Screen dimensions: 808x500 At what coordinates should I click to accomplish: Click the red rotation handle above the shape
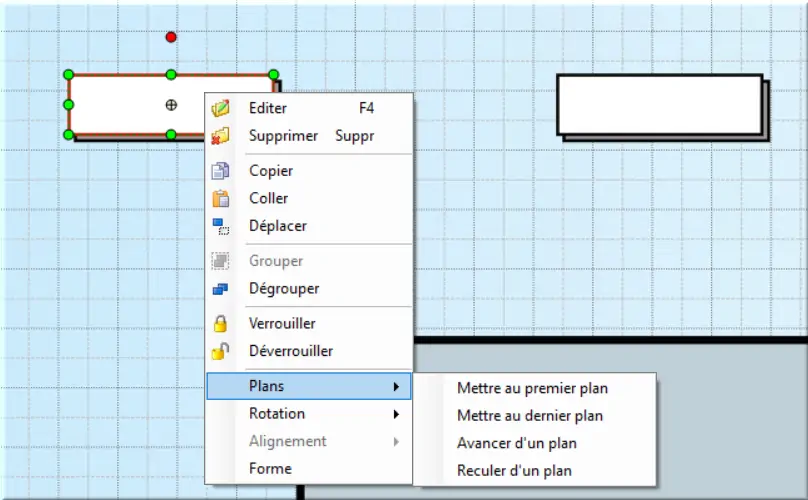171,37
